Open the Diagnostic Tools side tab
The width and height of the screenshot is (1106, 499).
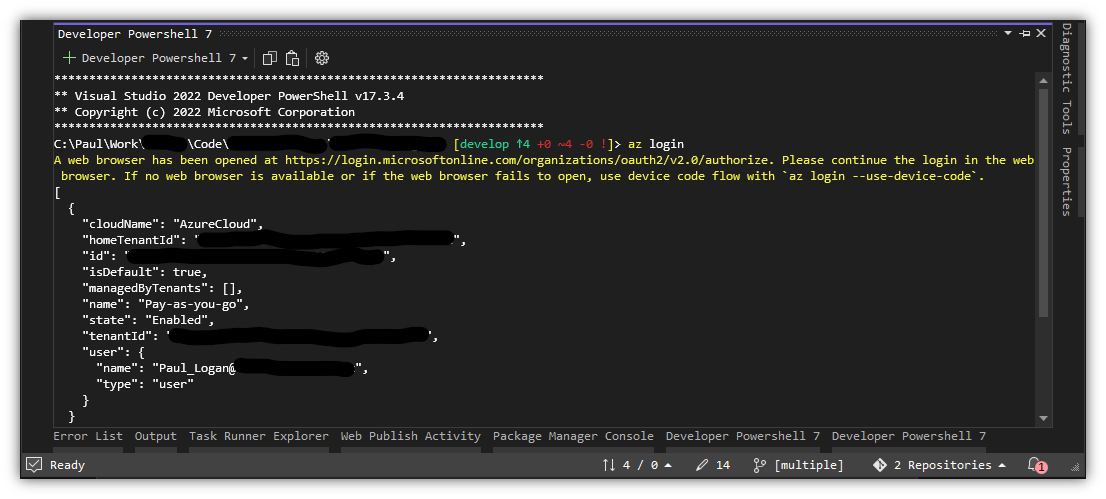pyautogui.click(x=1066, y=78)
